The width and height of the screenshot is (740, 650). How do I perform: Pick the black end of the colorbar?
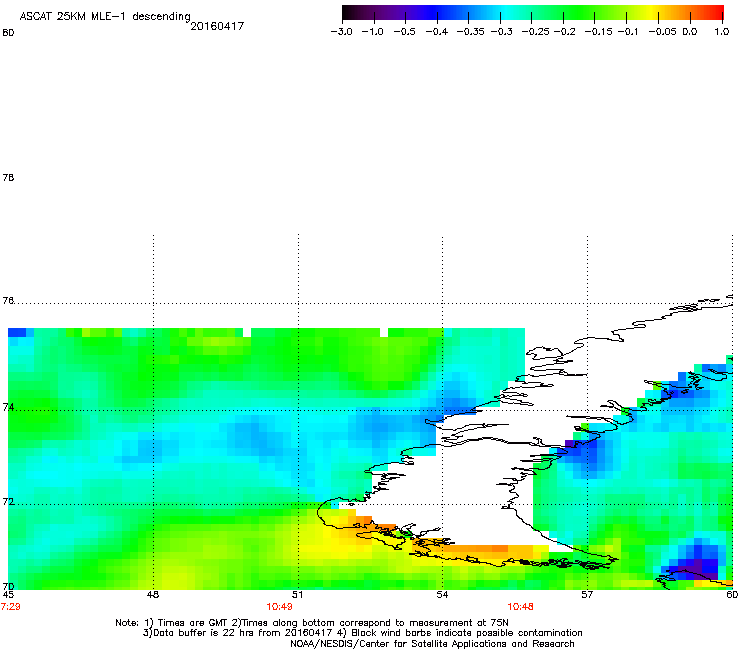pos(347,13)
